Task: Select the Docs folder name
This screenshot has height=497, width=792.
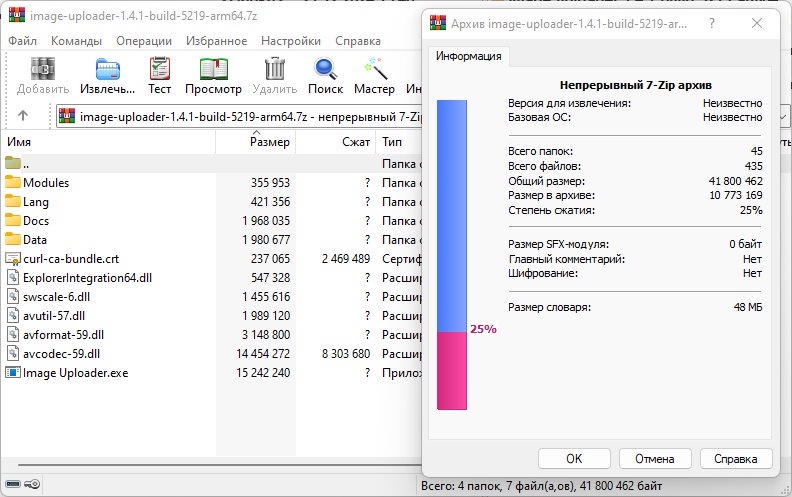Action: pos(36,221)
